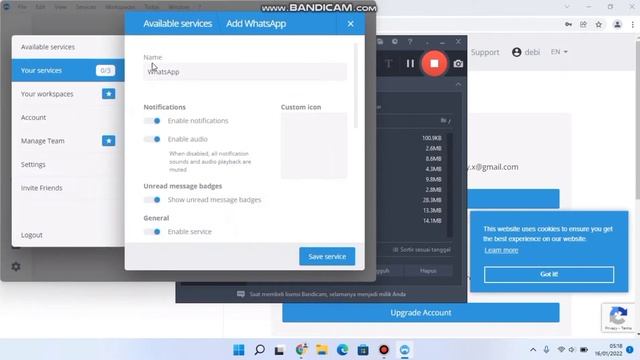
Task: Take a screenshot with Bandicam camera icon
Action: 458,64
